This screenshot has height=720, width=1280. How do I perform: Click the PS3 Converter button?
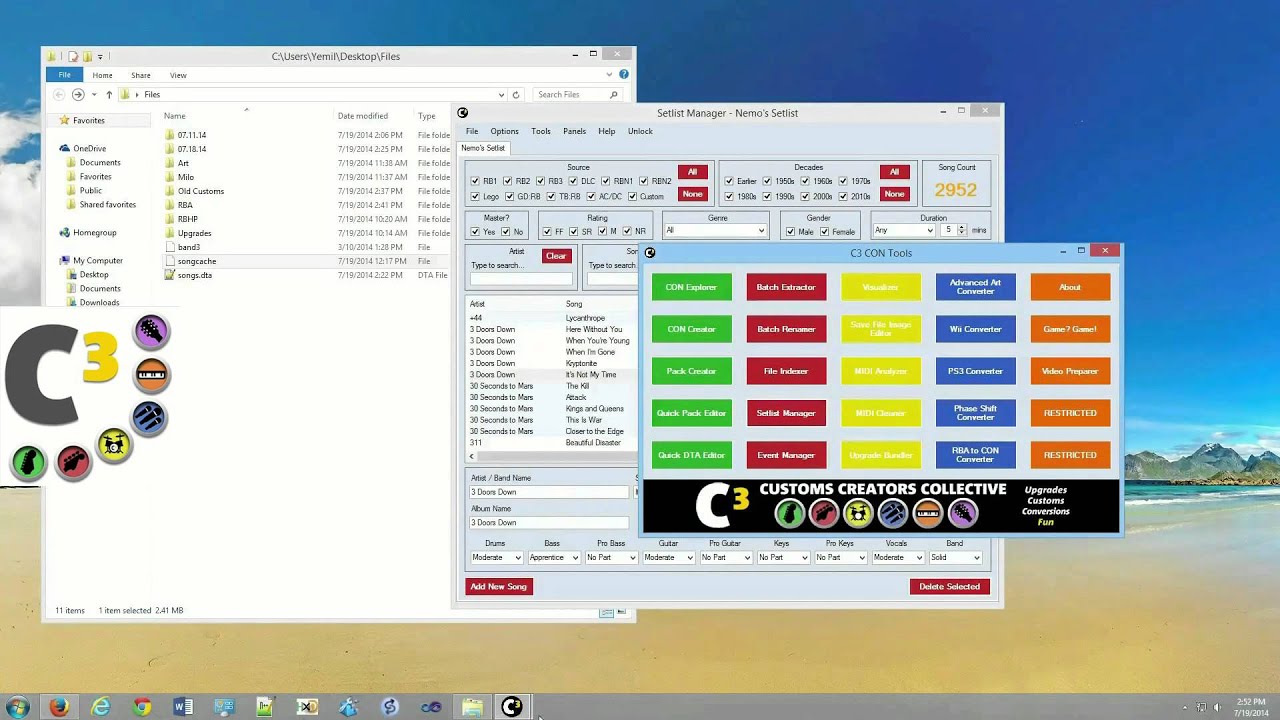[975, 371]
